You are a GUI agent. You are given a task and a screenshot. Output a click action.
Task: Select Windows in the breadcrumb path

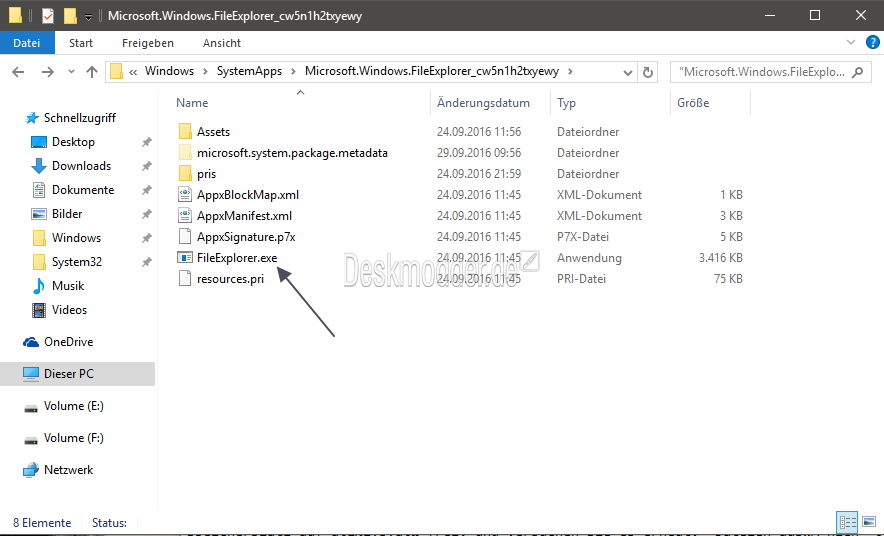coord(169,71)
